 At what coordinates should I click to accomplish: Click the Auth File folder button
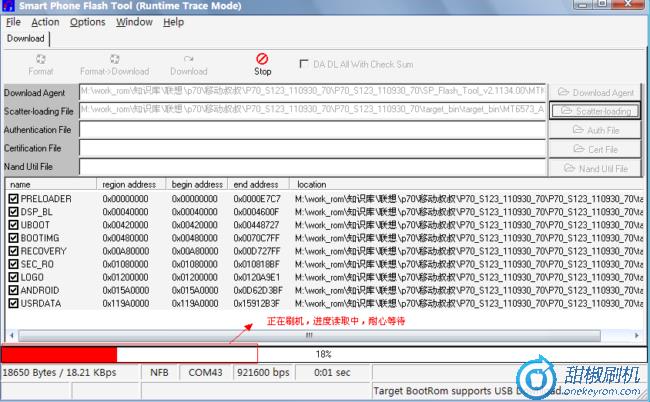[595, 130]
